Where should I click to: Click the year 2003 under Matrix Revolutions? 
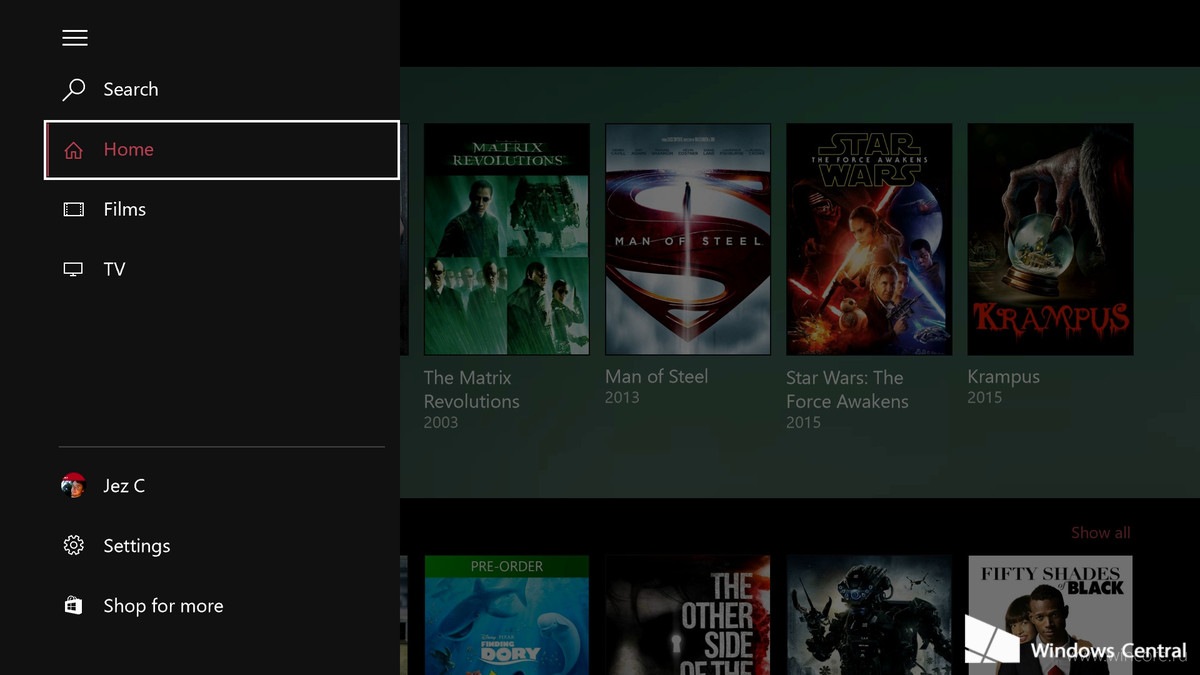pyautogui.click(x=441, y=423)
